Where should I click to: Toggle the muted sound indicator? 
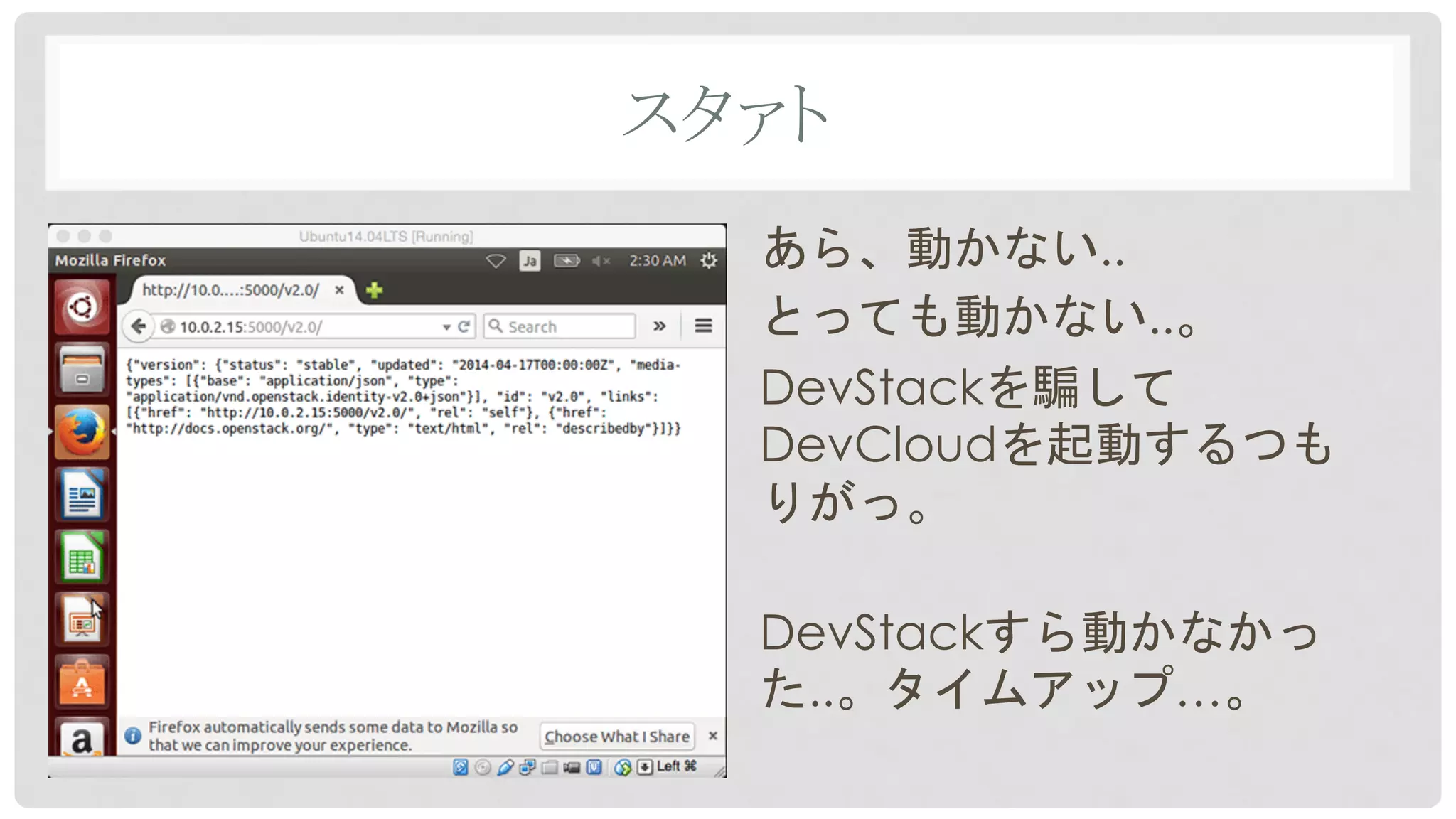click(601, 261)
